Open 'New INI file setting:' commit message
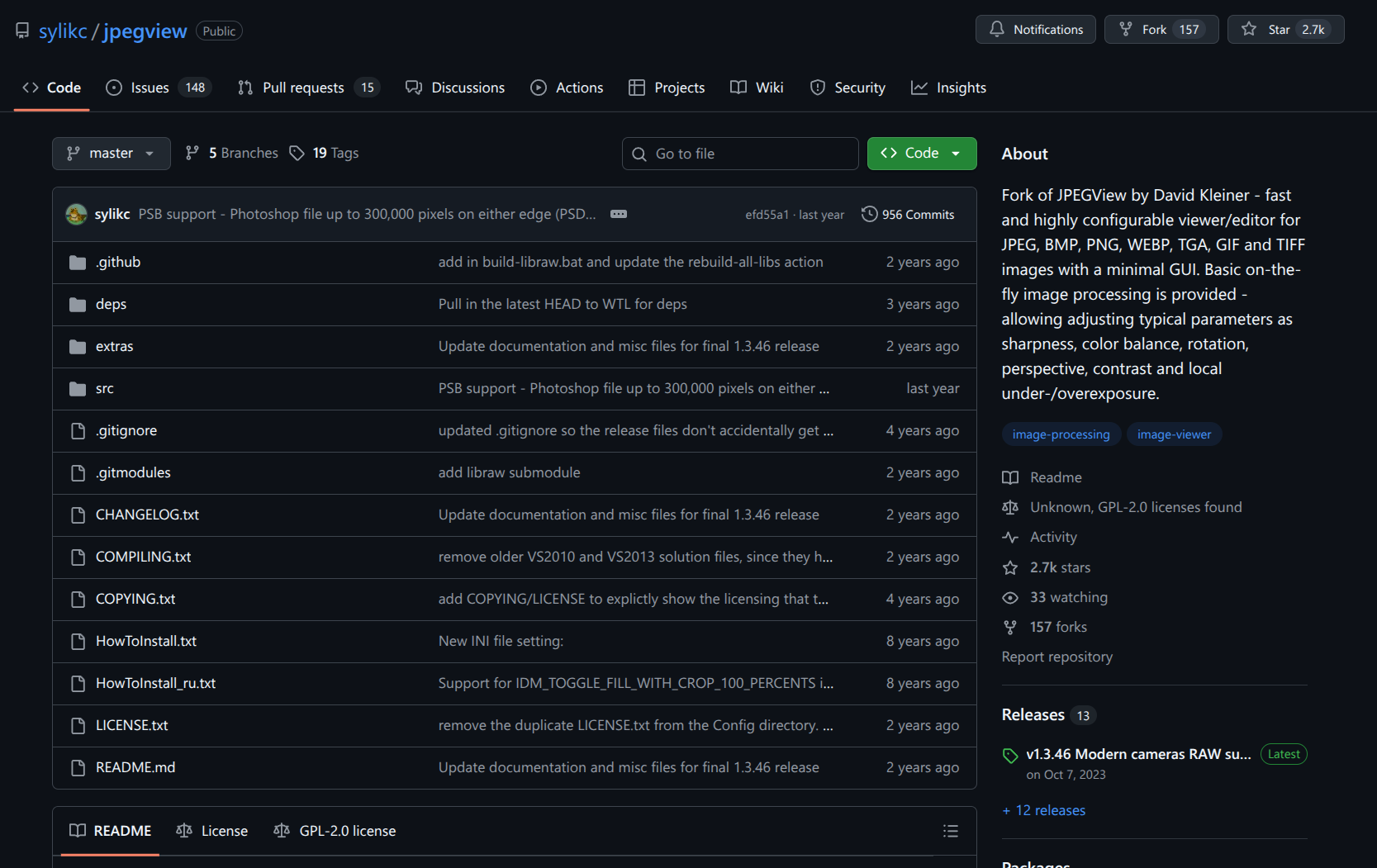The image size is (1377, 868). (x=501, y=642)
